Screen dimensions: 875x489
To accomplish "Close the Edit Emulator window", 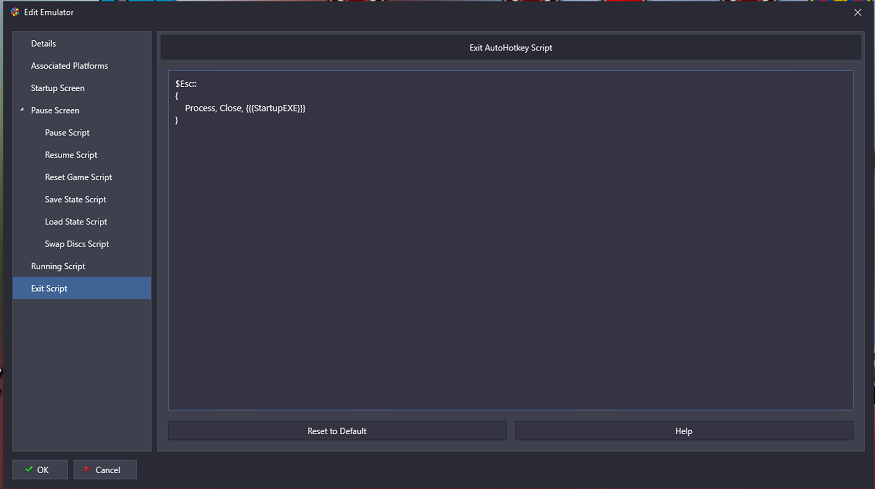I will coord(857,12).
